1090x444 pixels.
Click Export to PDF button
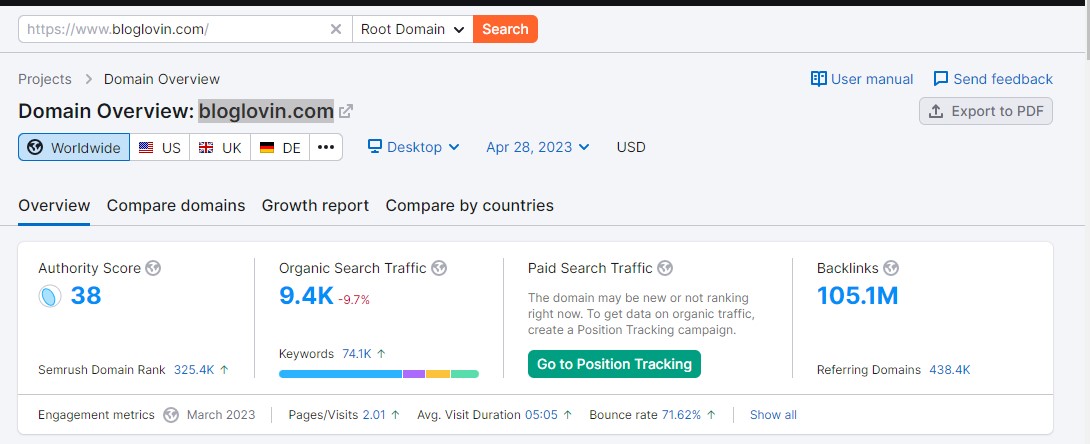(x=986, y=111)
